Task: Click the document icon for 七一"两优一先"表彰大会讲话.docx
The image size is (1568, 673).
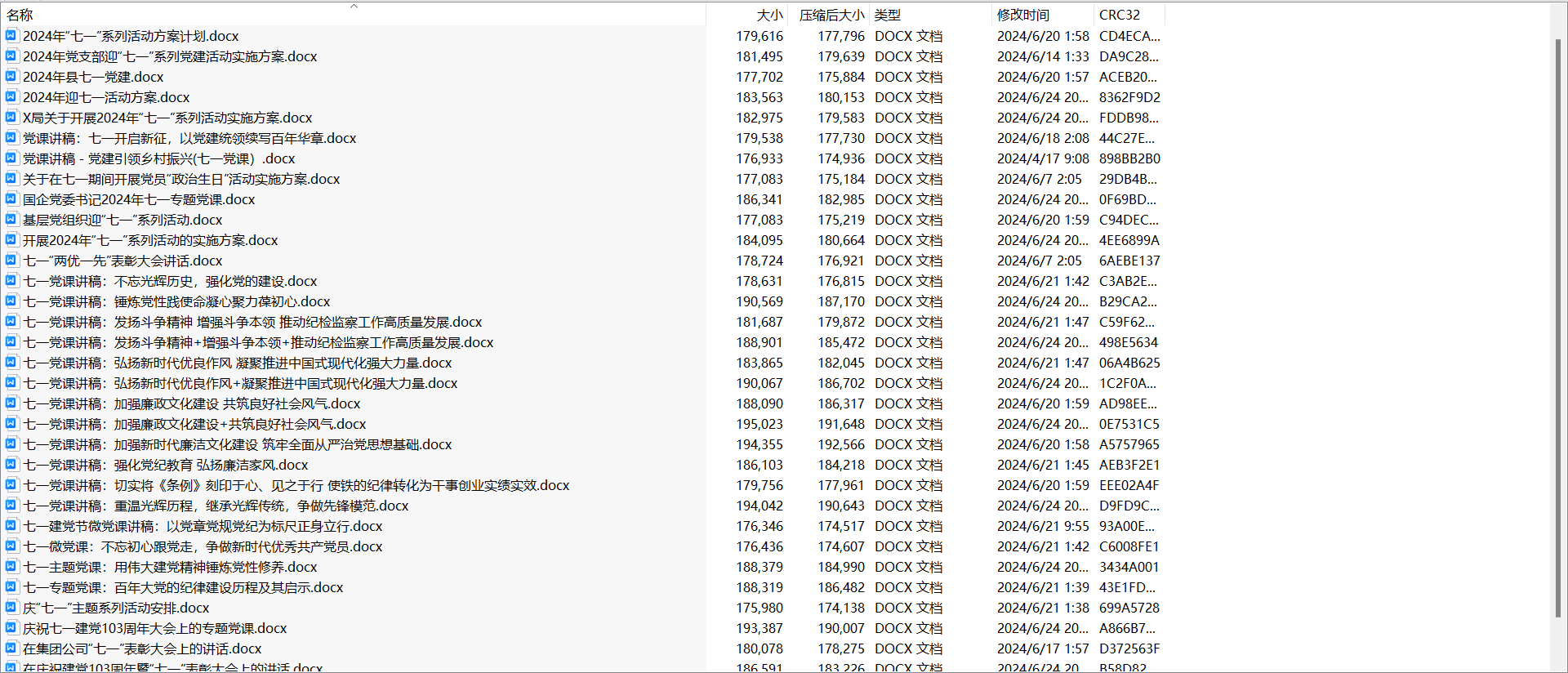Action: tap(11, 261)
